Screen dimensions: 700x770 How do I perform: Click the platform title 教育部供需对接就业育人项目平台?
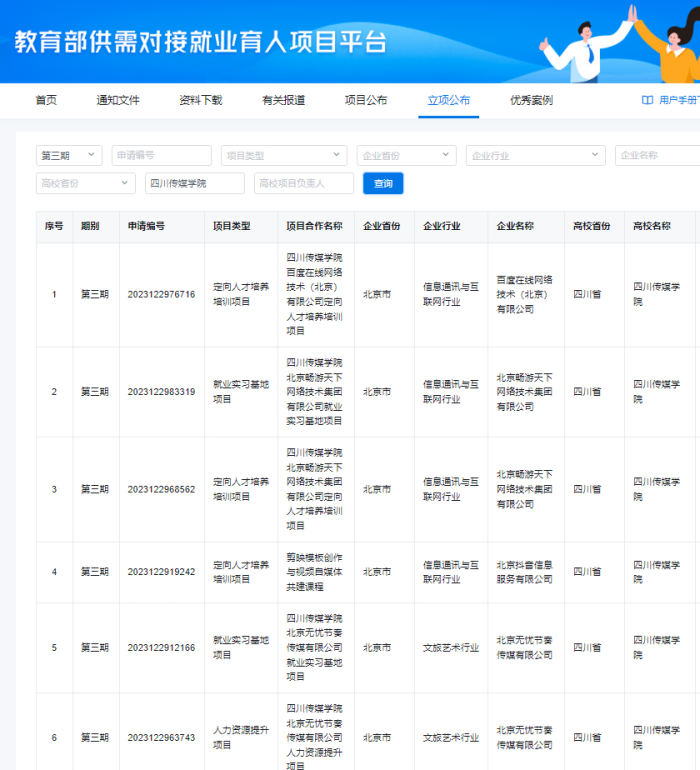(x=200, y=42)
